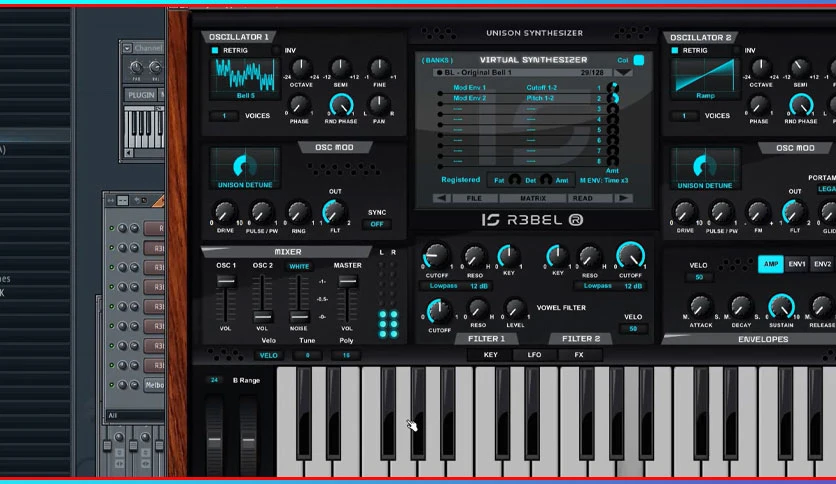Open the Poly value selector showing 16

(346, 356)
